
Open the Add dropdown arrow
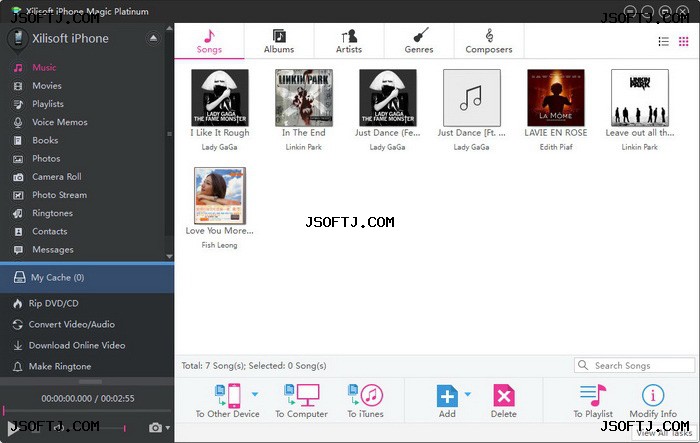(467, 394)
